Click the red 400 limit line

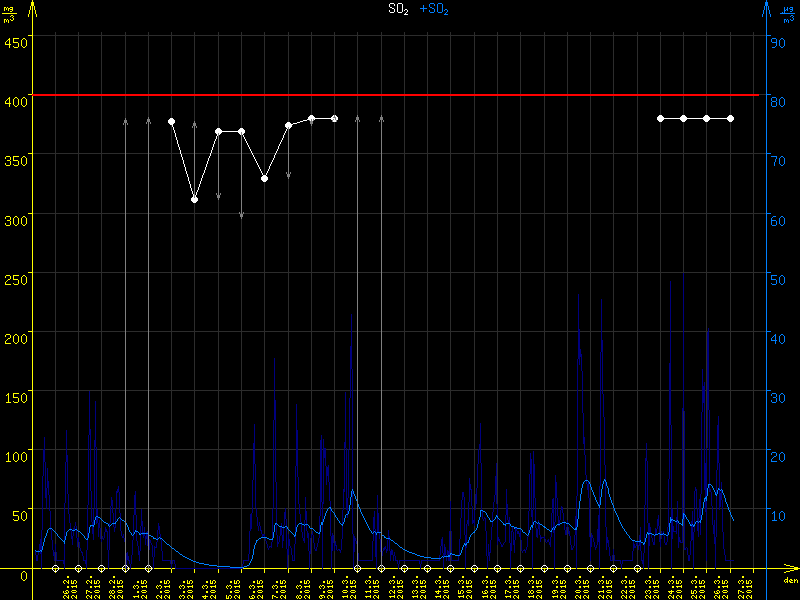point(400,95)
